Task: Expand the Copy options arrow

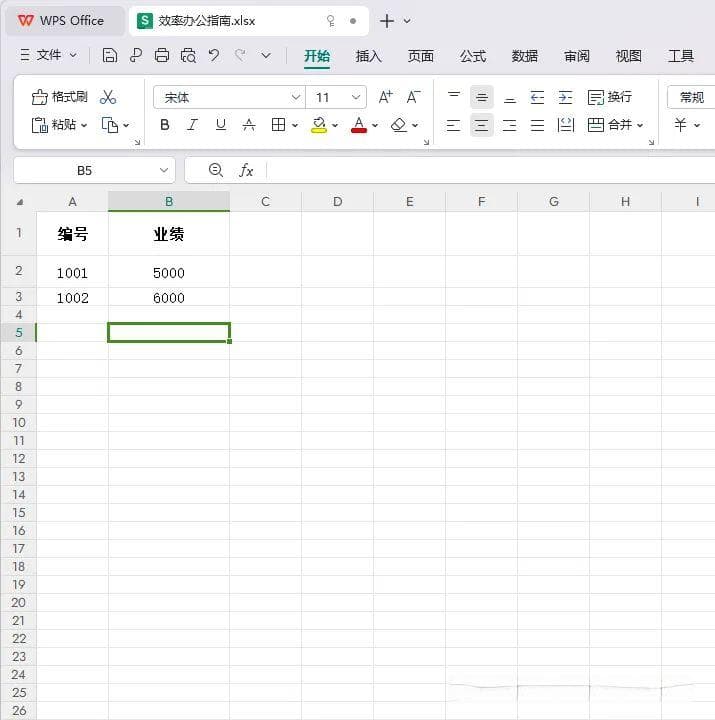Action: tap(126, 125)
